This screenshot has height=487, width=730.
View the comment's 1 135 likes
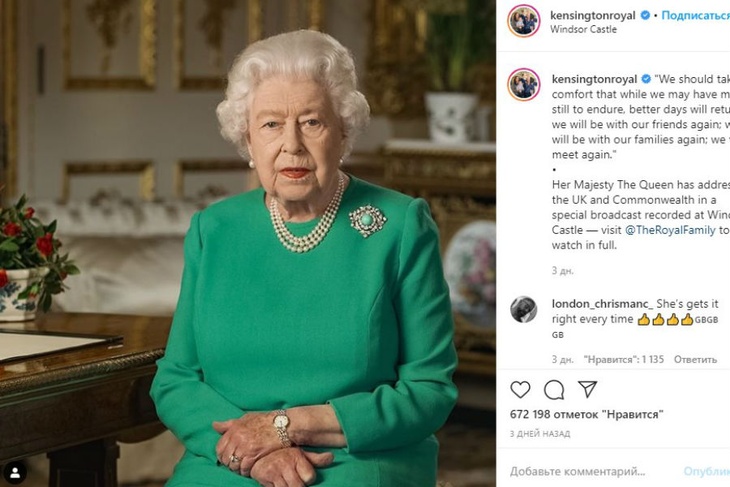626,359
